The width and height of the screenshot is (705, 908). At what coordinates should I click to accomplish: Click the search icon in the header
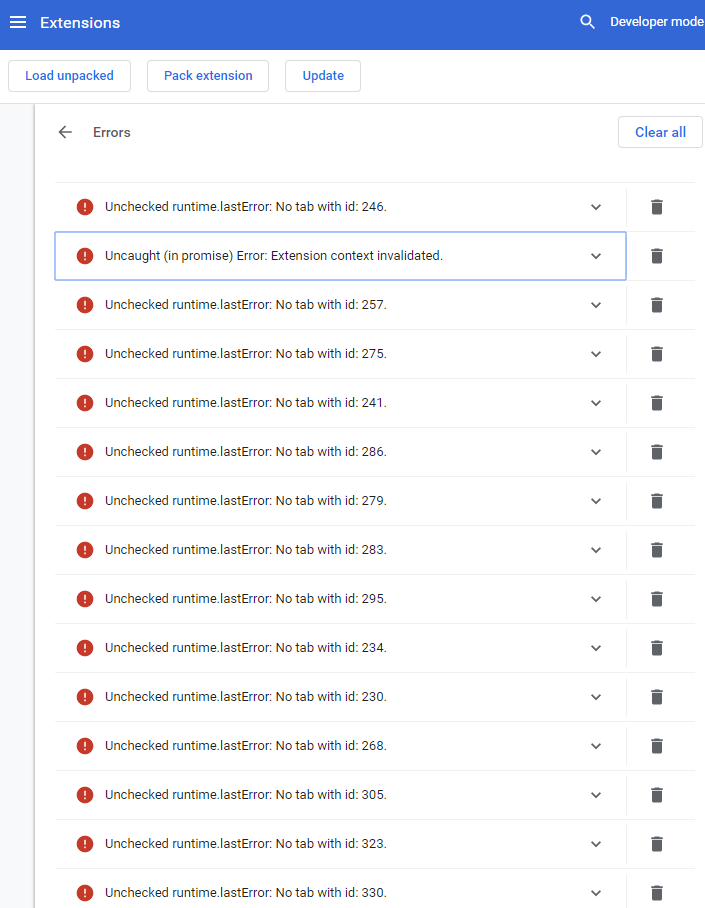[587, 21]
